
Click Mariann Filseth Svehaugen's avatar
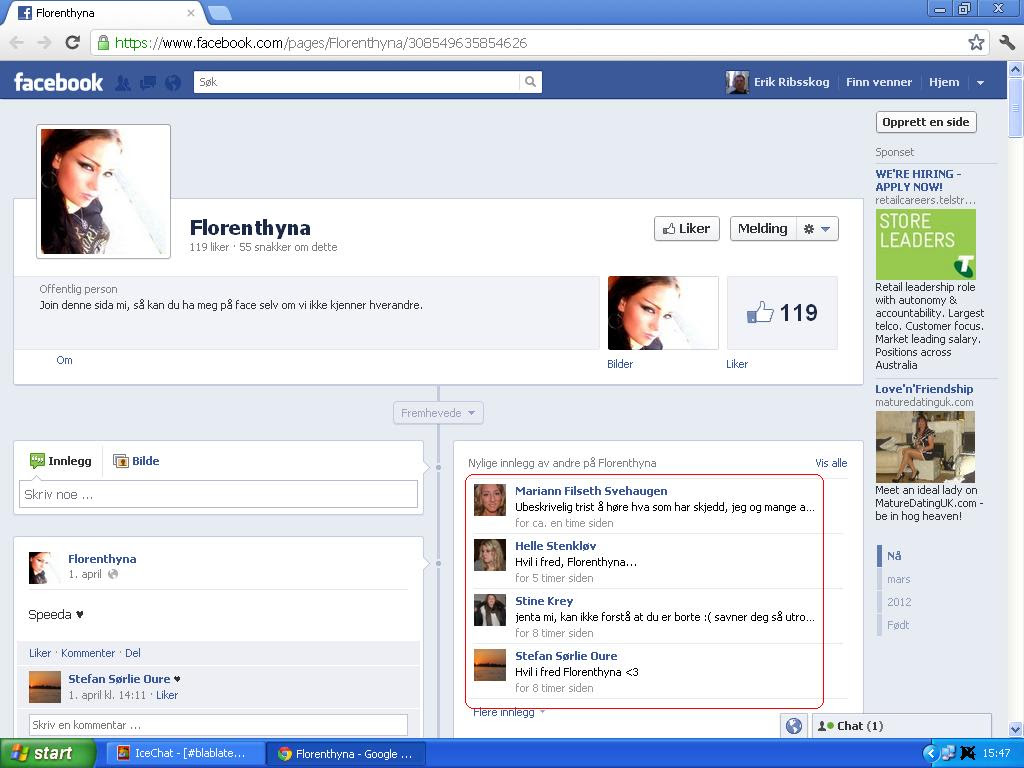(x=490, y=500)
